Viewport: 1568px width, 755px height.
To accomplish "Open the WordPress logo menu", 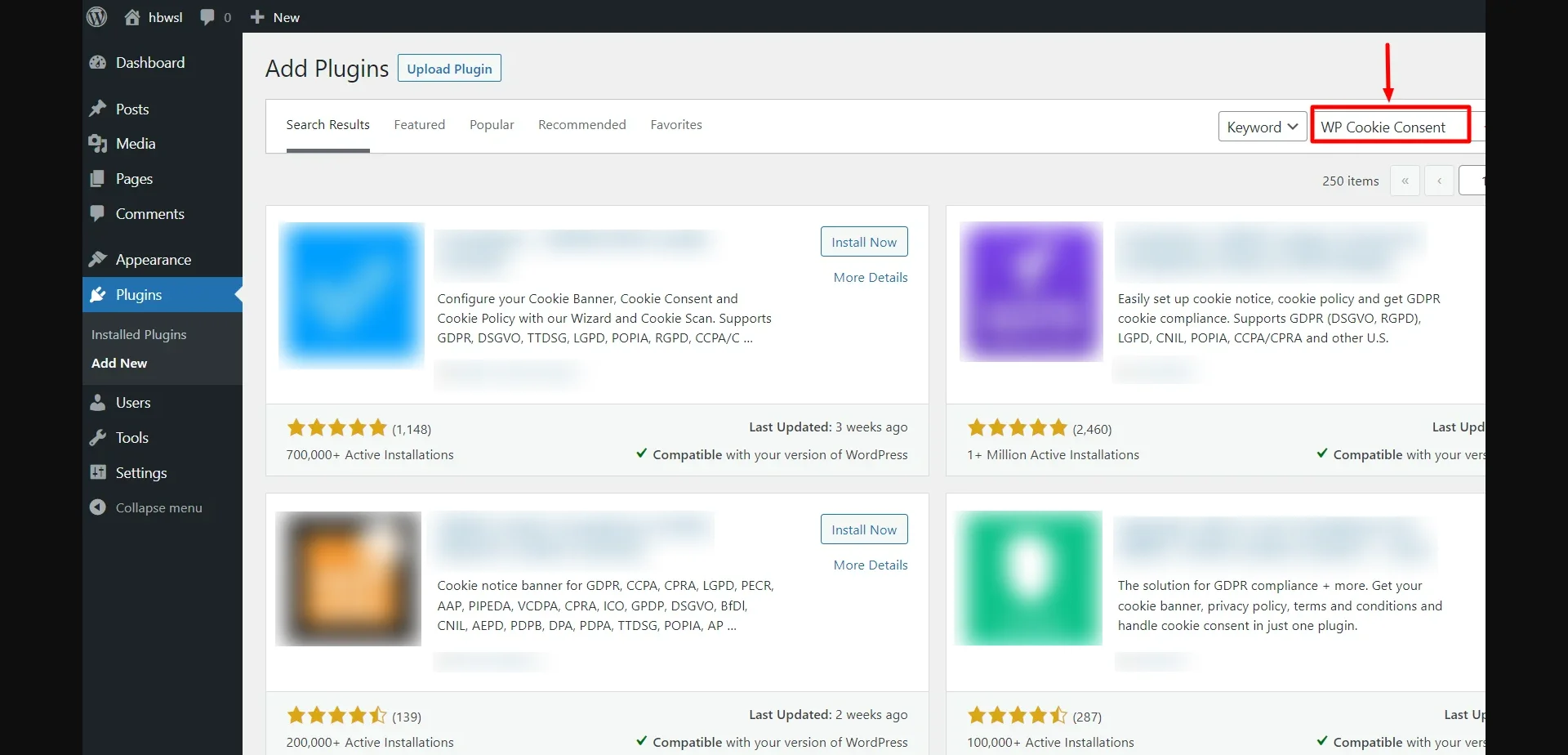I will tap(96, 16).
